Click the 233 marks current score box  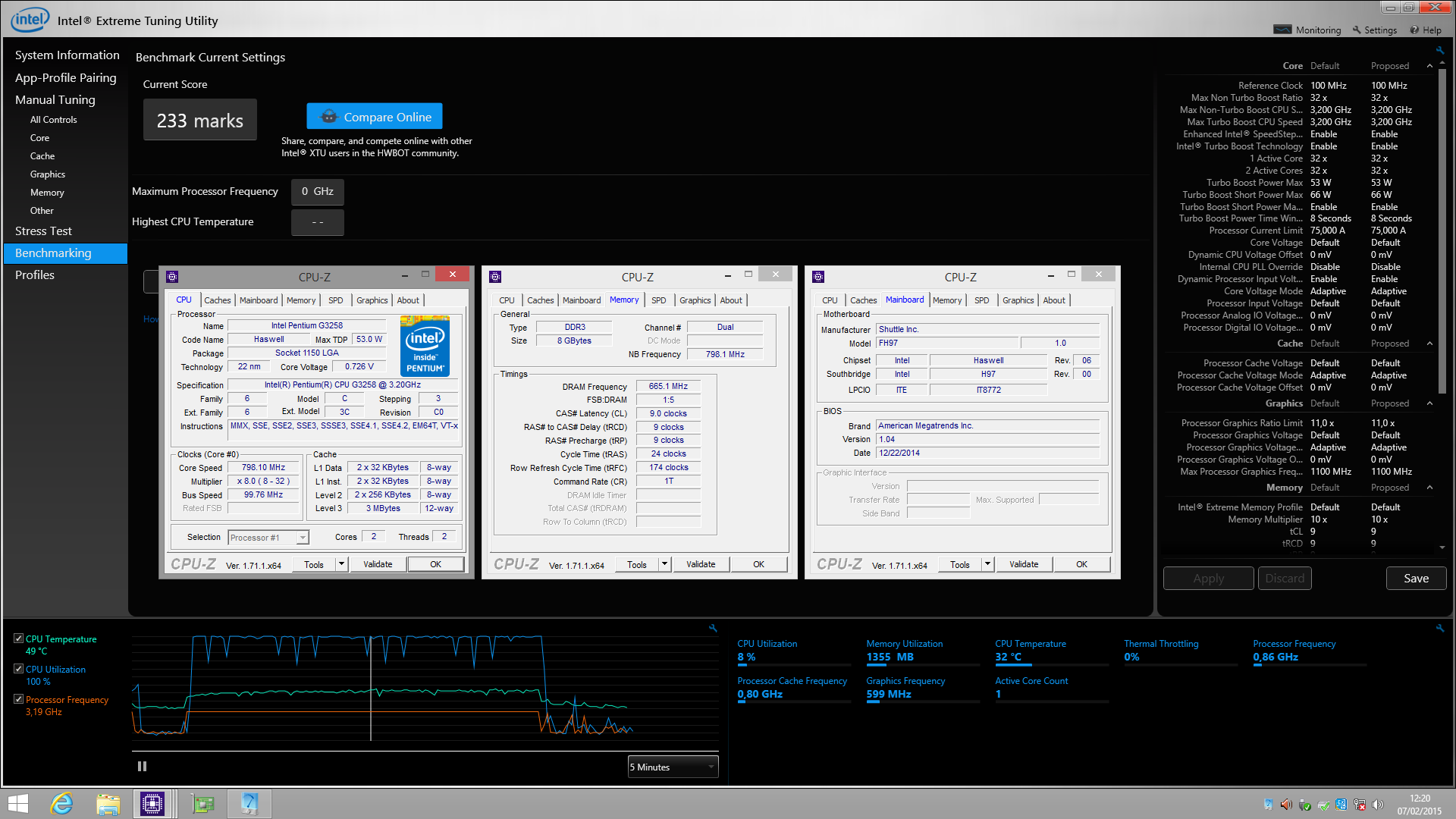200,120
